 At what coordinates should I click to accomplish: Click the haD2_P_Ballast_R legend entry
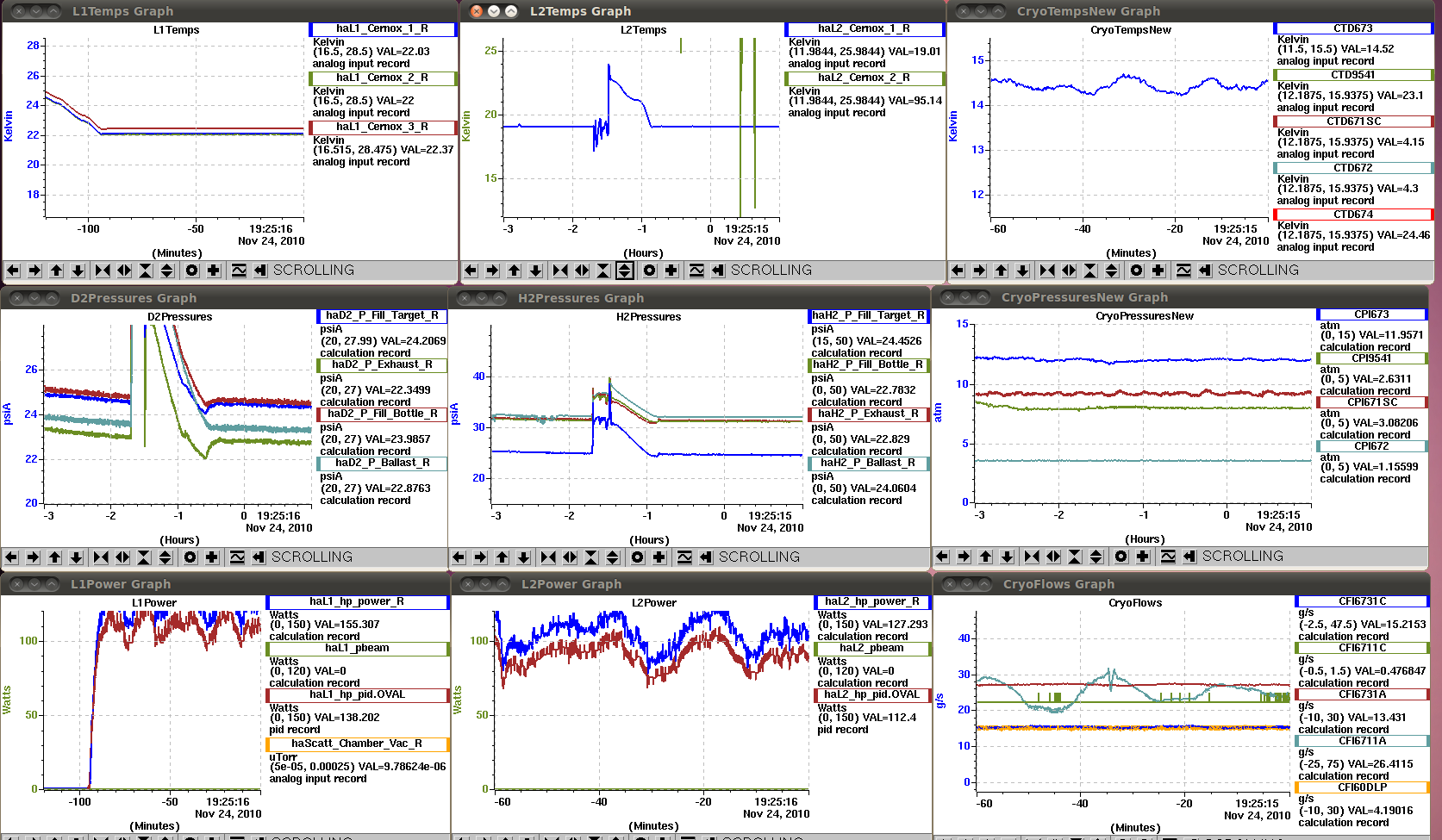[382, 464]
